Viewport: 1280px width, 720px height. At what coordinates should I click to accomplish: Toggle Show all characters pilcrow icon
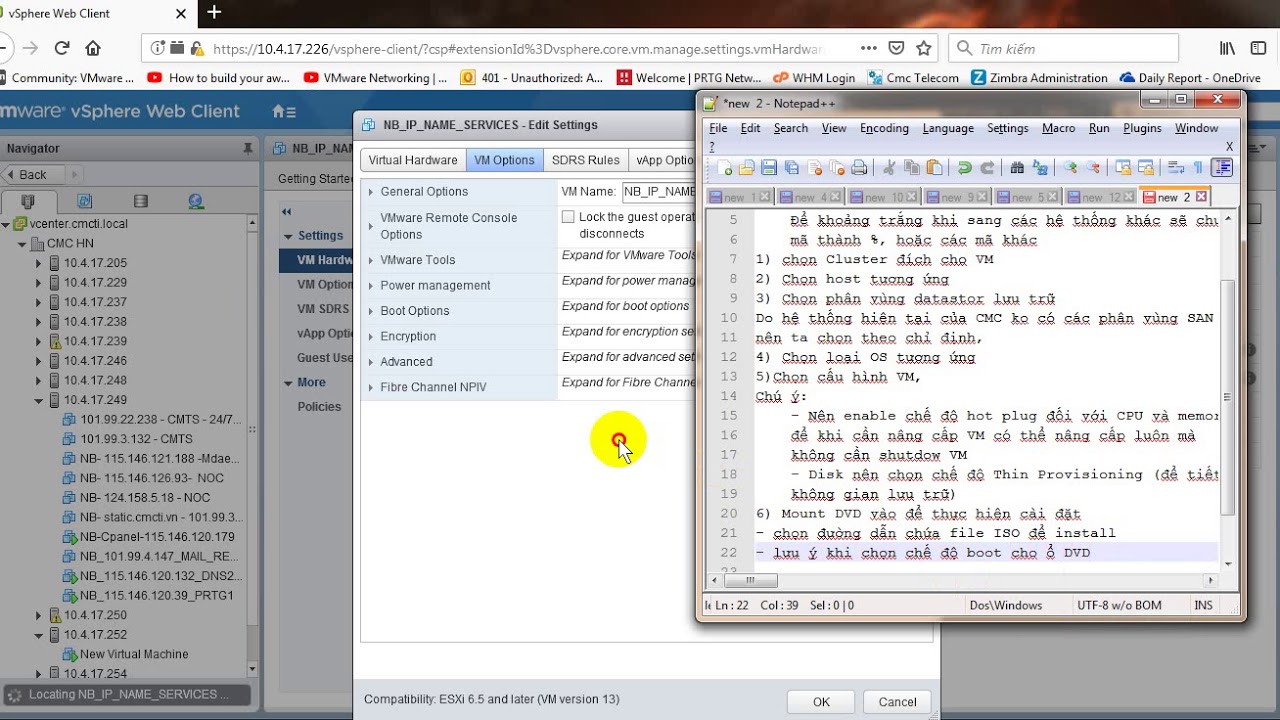[1198, 168]
